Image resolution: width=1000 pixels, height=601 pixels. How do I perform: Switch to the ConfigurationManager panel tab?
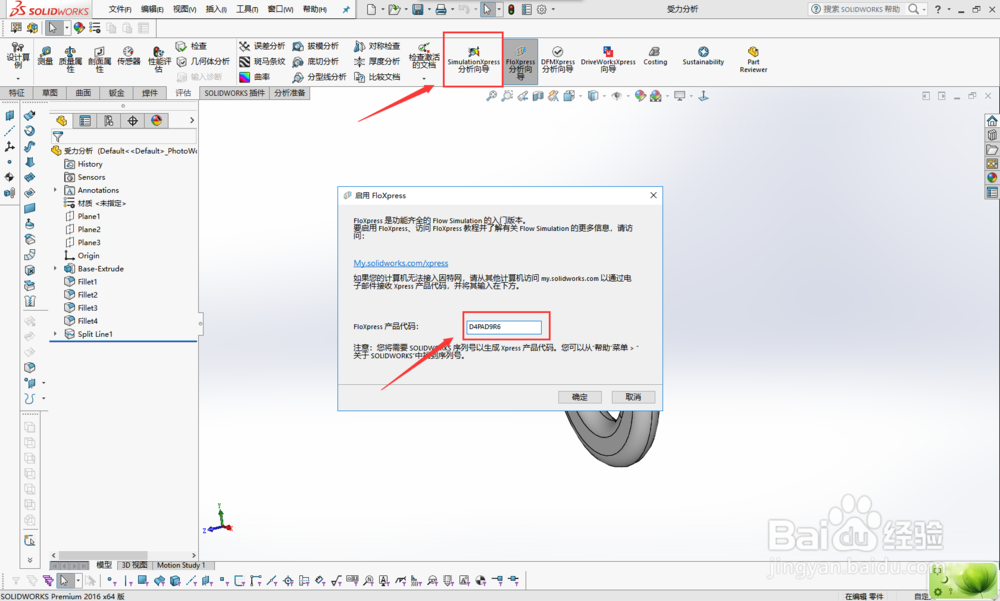coord(108,121)
